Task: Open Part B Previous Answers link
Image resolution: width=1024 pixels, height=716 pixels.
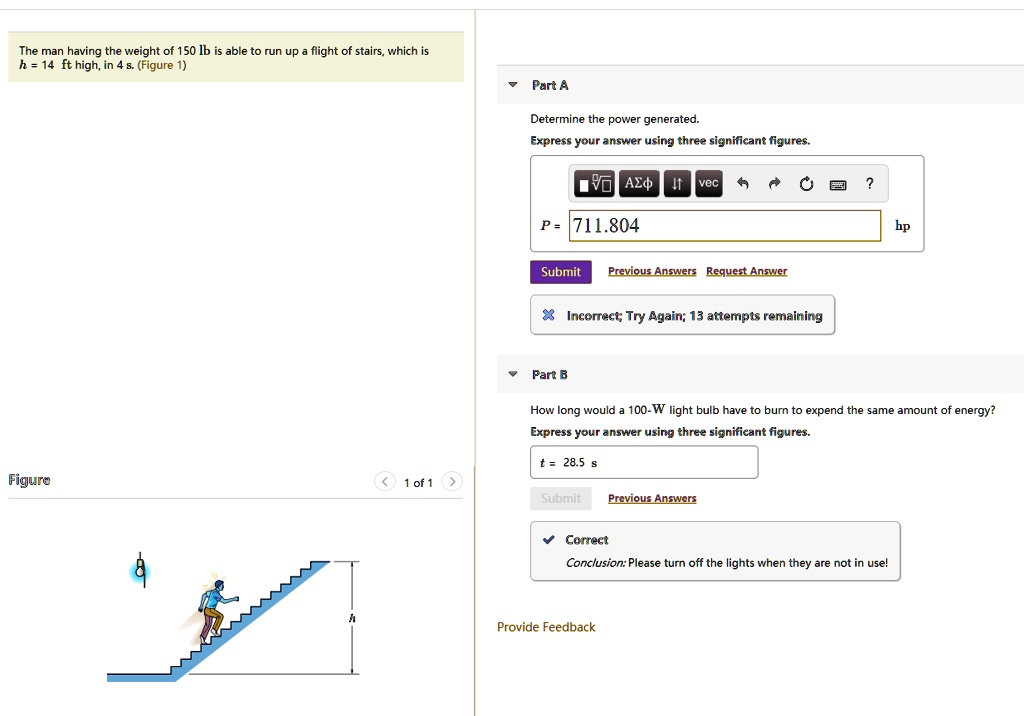Action: point(652,498)
